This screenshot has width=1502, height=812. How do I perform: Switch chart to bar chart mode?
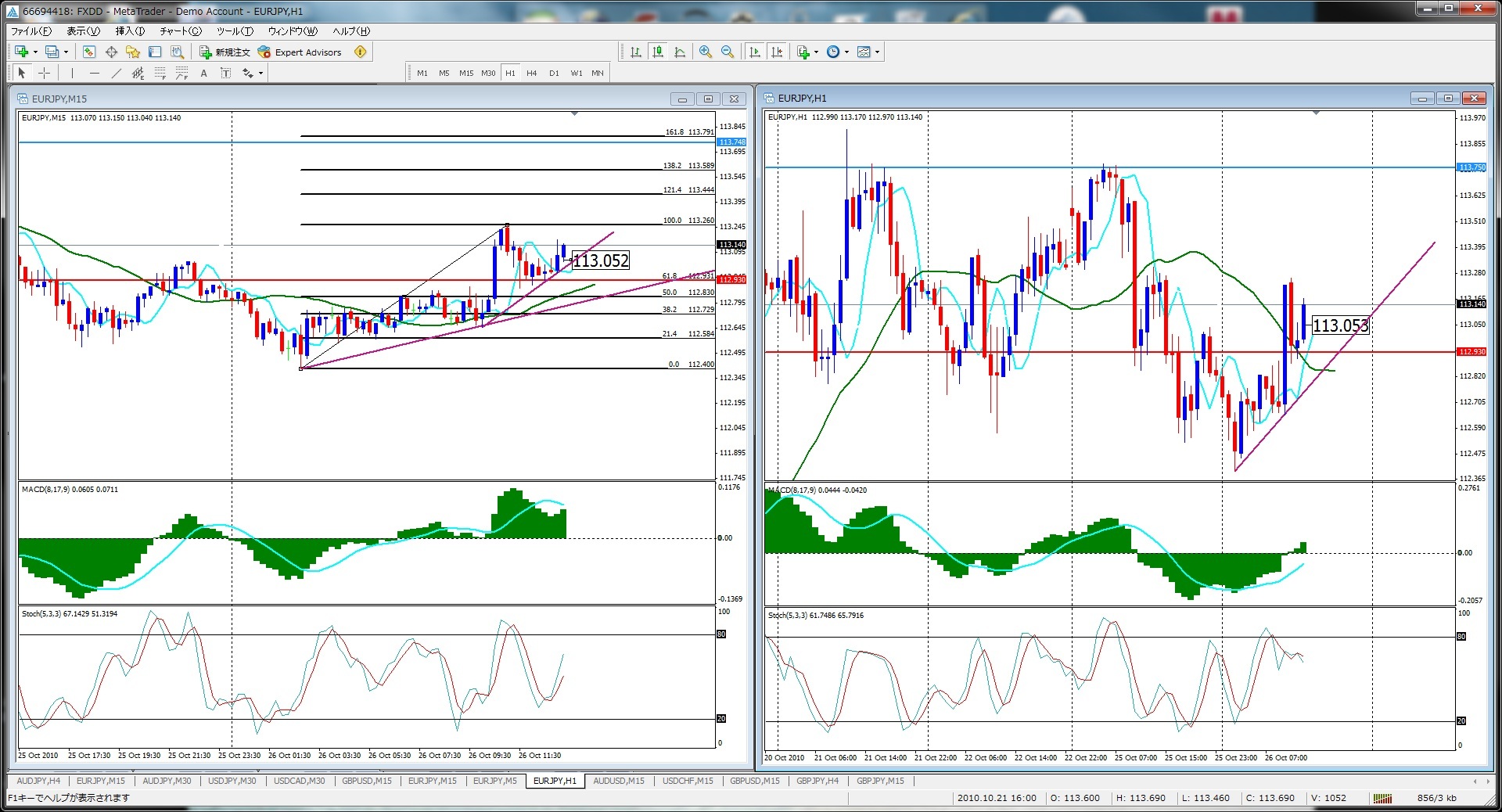(636, 52)
